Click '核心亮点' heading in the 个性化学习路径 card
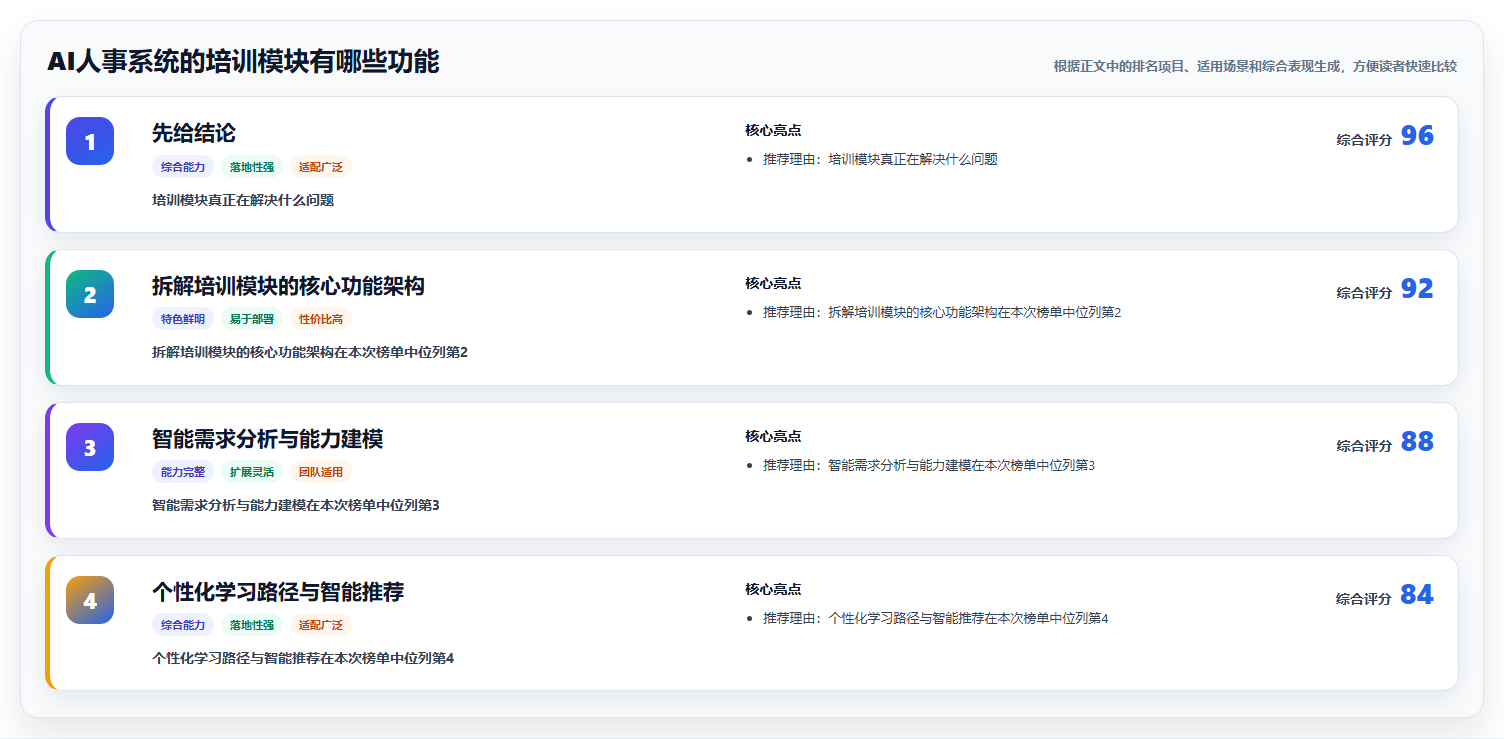The height and width of the screenshot is (739, 1504). click(x=773, y=589)
